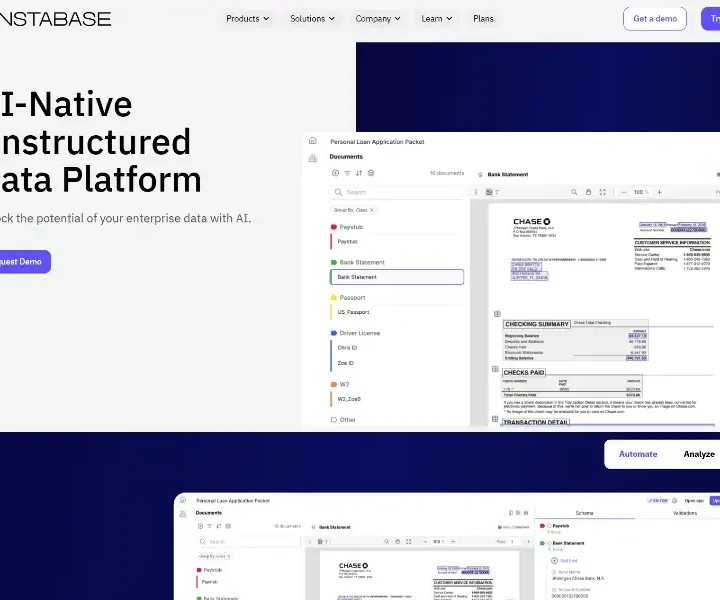The width and height of the screenshot is (720, 600).
Task: Click home icon in upper app preview
Action: click(313, 140)
